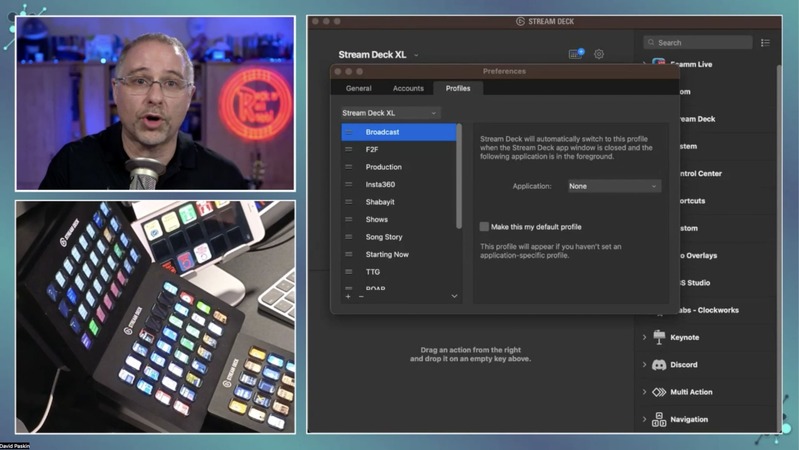Image resolution: width=799 pixels, height=450 pixels.
Task: Grab the TTG row reorder handle
Action: 349,272
